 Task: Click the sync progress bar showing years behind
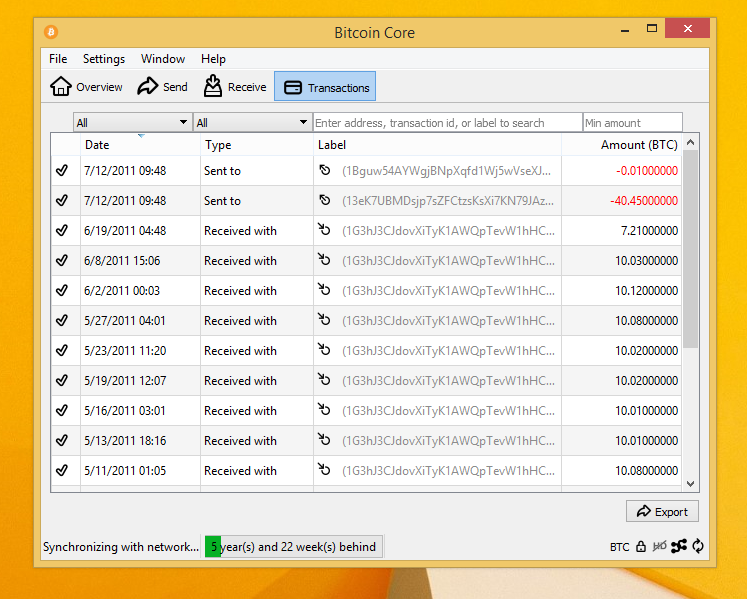pos(293,547)
